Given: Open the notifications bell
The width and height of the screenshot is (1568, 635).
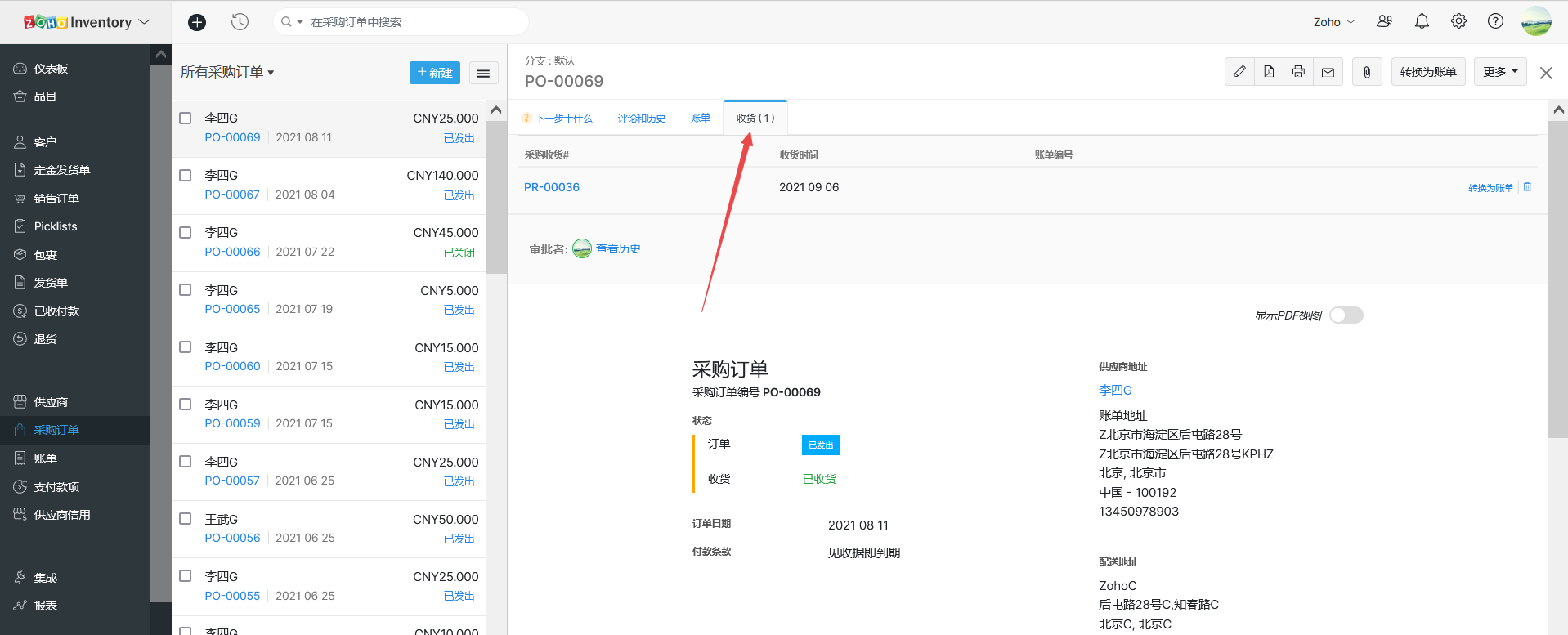Looking at the screenshot, I should point(1422,21).
